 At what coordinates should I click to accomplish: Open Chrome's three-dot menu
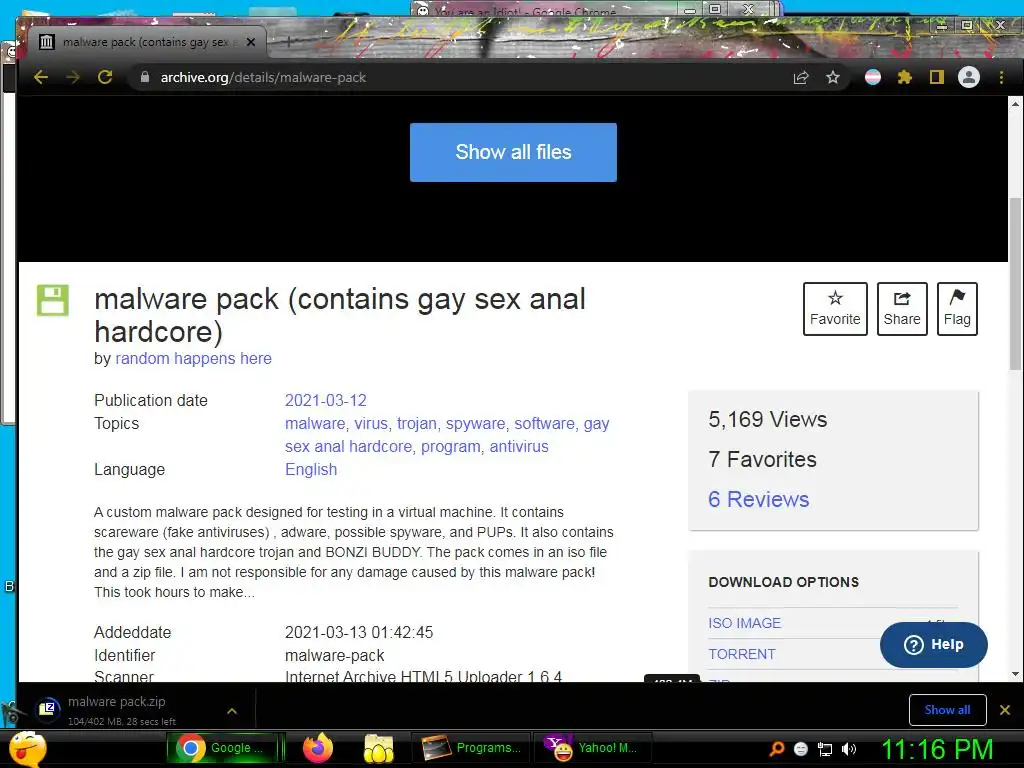point(1001,78)
